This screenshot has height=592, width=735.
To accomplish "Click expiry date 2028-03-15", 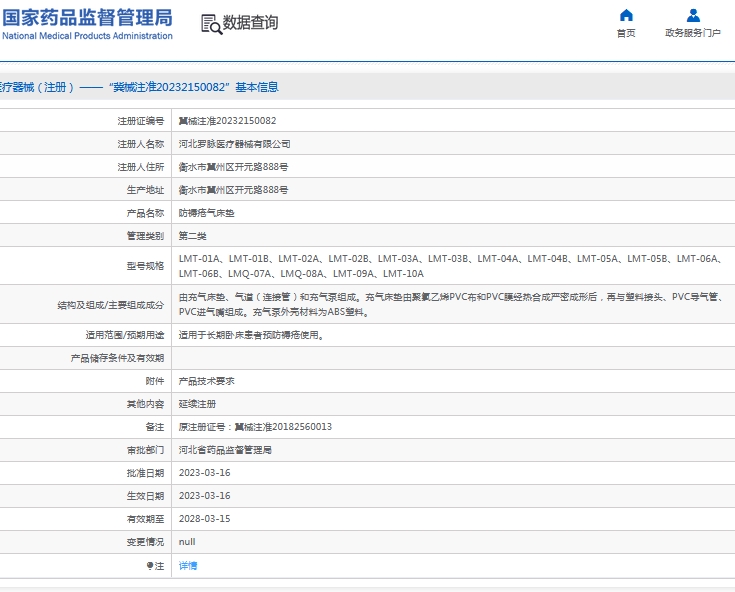I will 204,518.
